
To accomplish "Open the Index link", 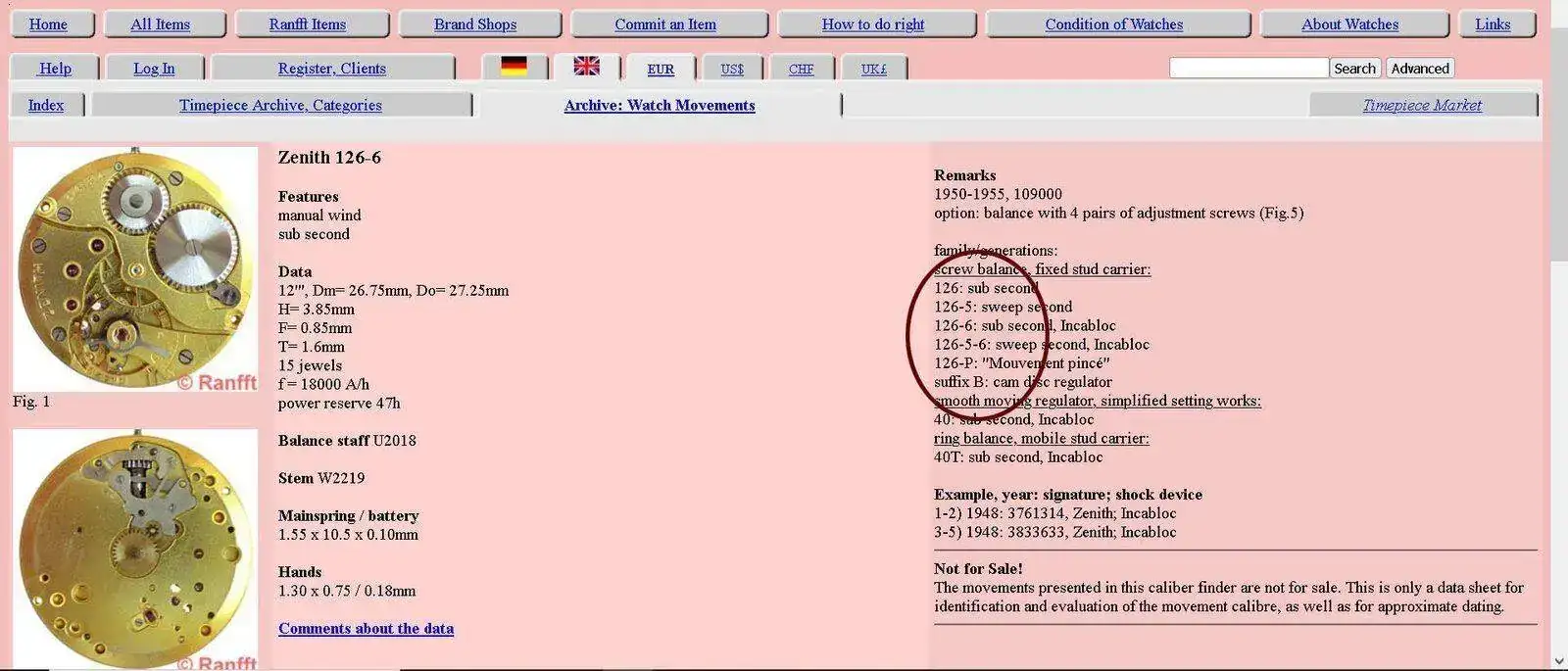I will click(46, 105).
